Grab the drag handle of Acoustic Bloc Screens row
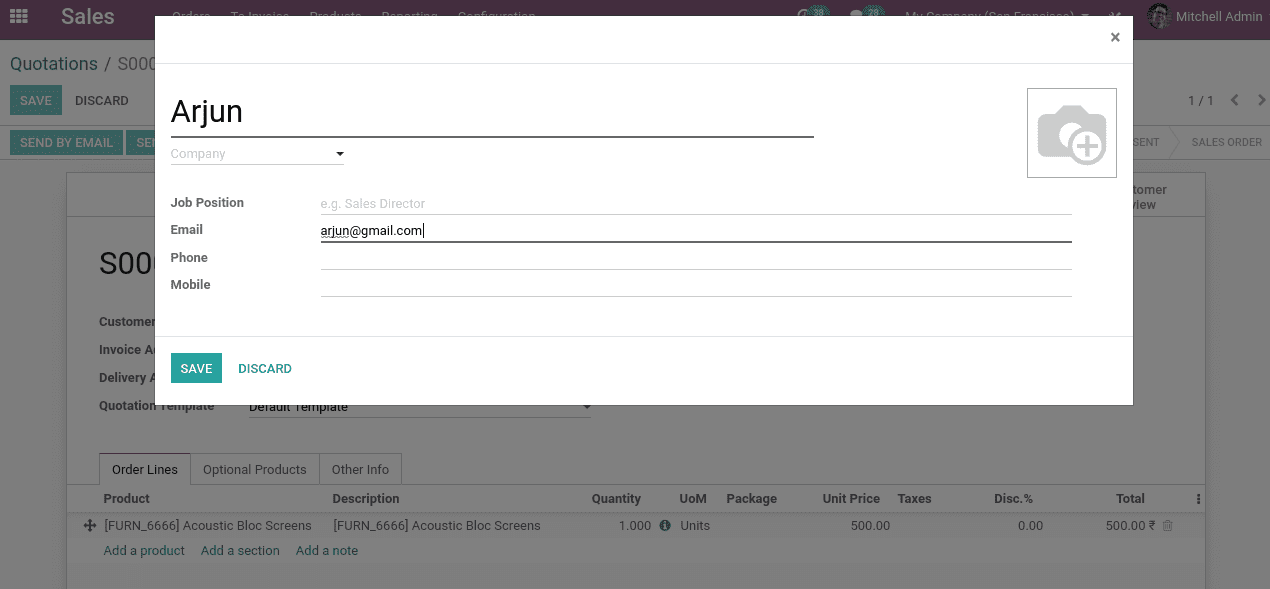 pos(89,526)
